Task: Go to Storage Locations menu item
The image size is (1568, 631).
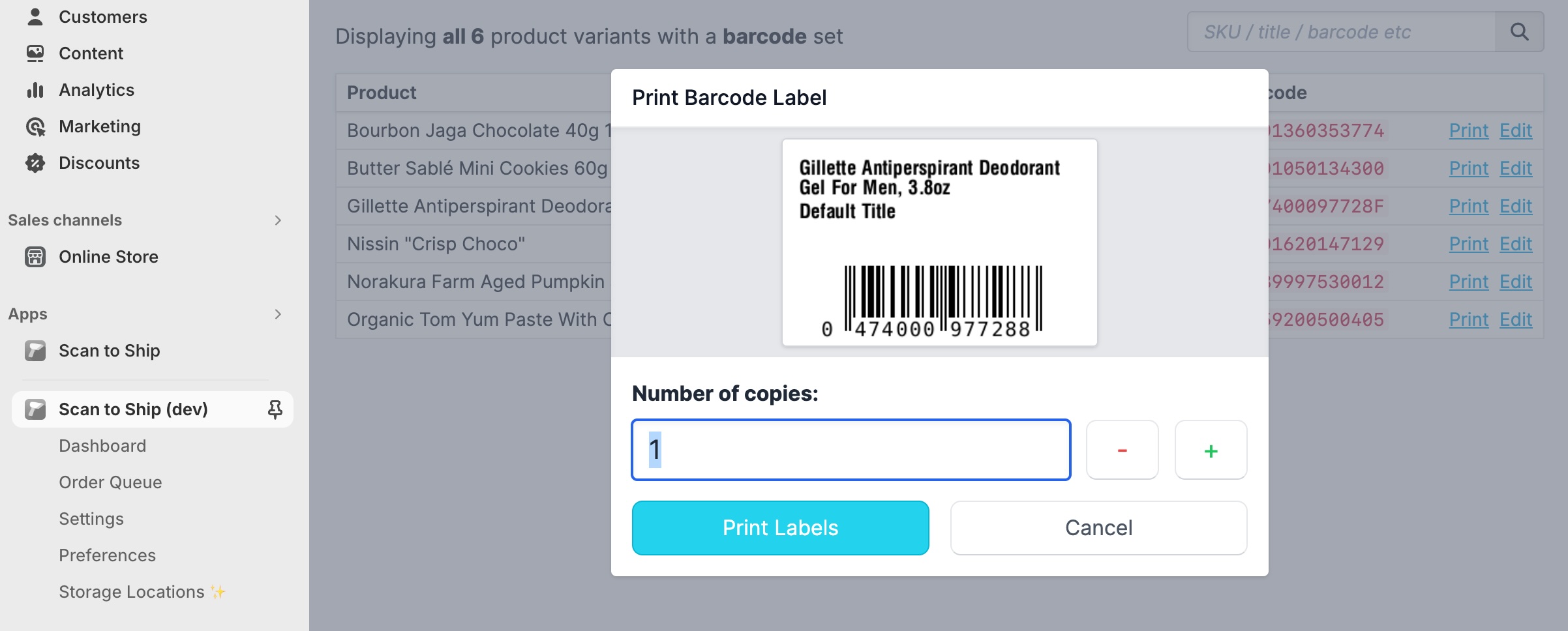Action: 132,592
